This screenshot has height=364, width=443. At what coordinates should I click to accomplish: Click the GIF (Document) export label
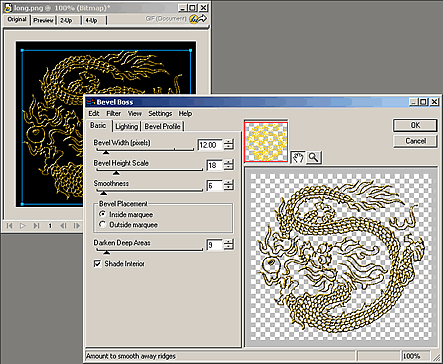coord(166,19)
